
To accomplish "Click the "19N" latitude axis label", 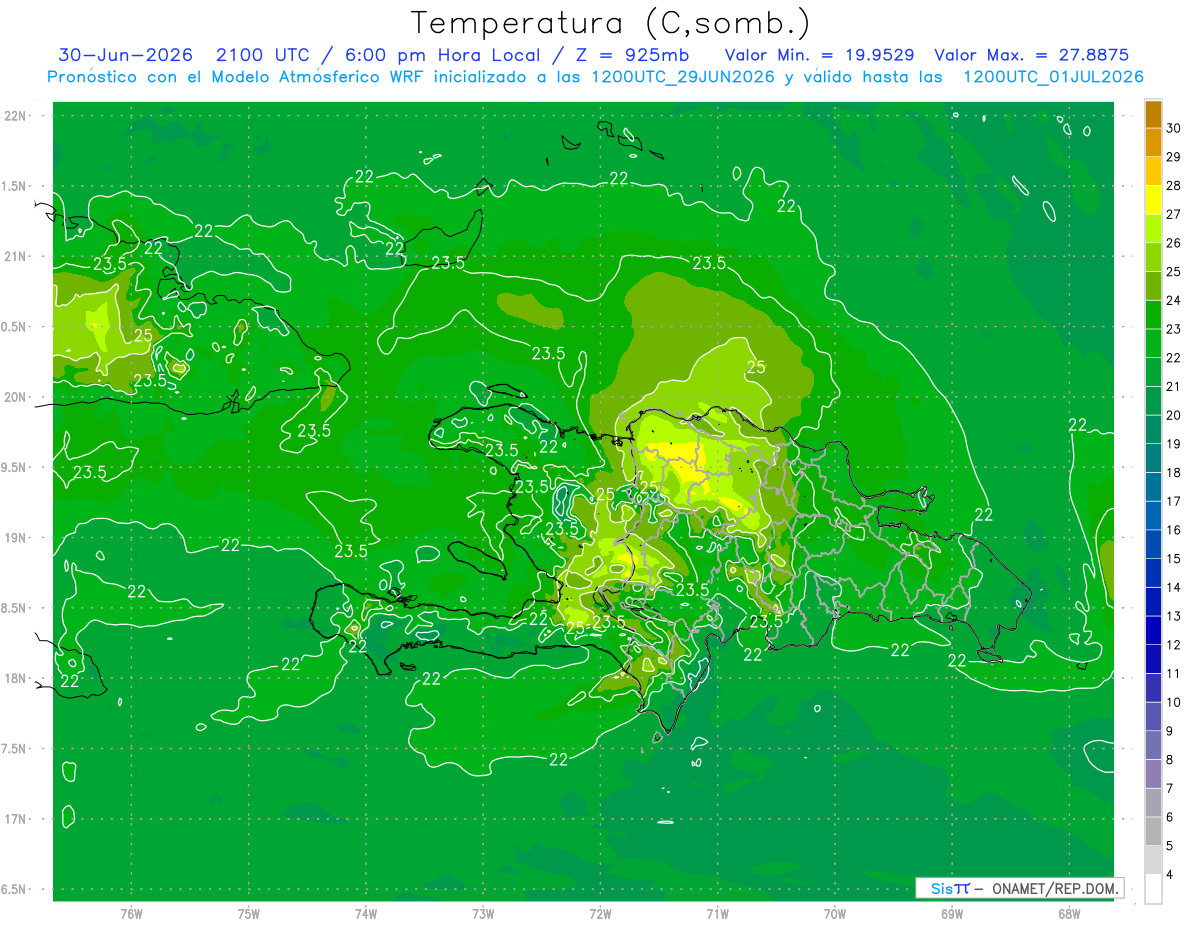I will click(x=15, y=537).
